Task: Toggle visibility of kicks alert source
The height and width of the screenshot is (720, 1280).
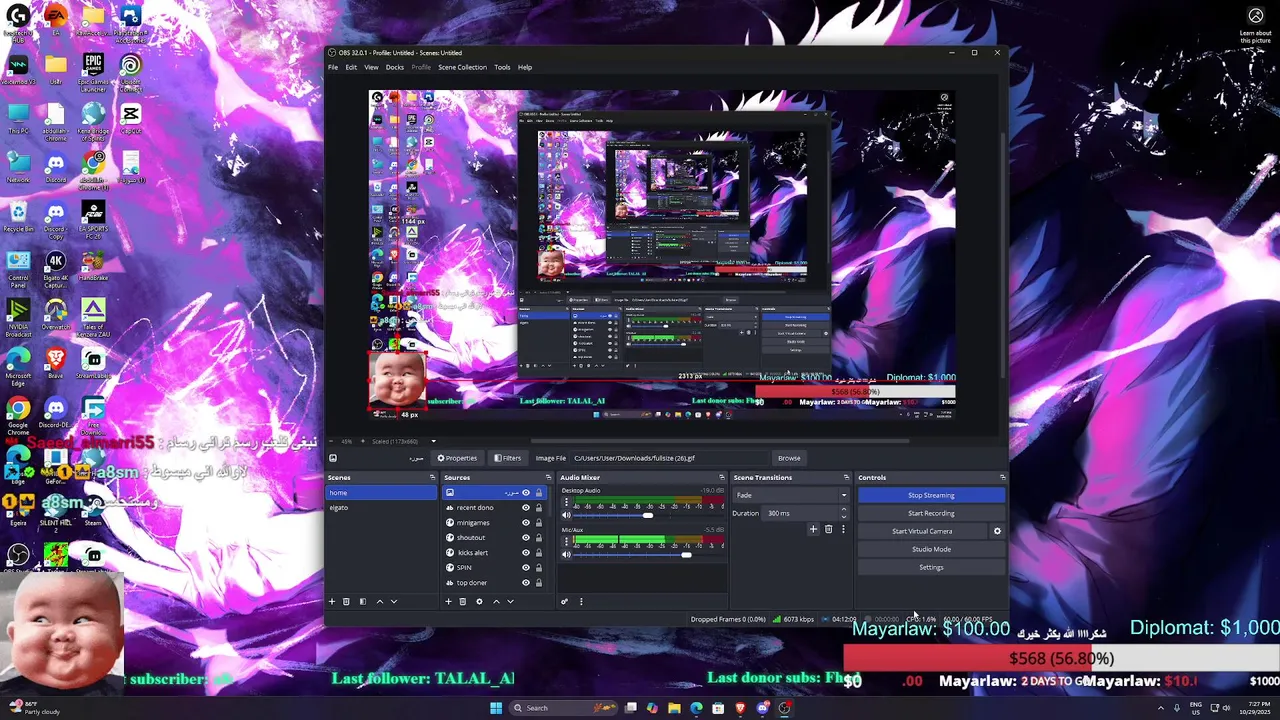Action: [x=526, y=552]
